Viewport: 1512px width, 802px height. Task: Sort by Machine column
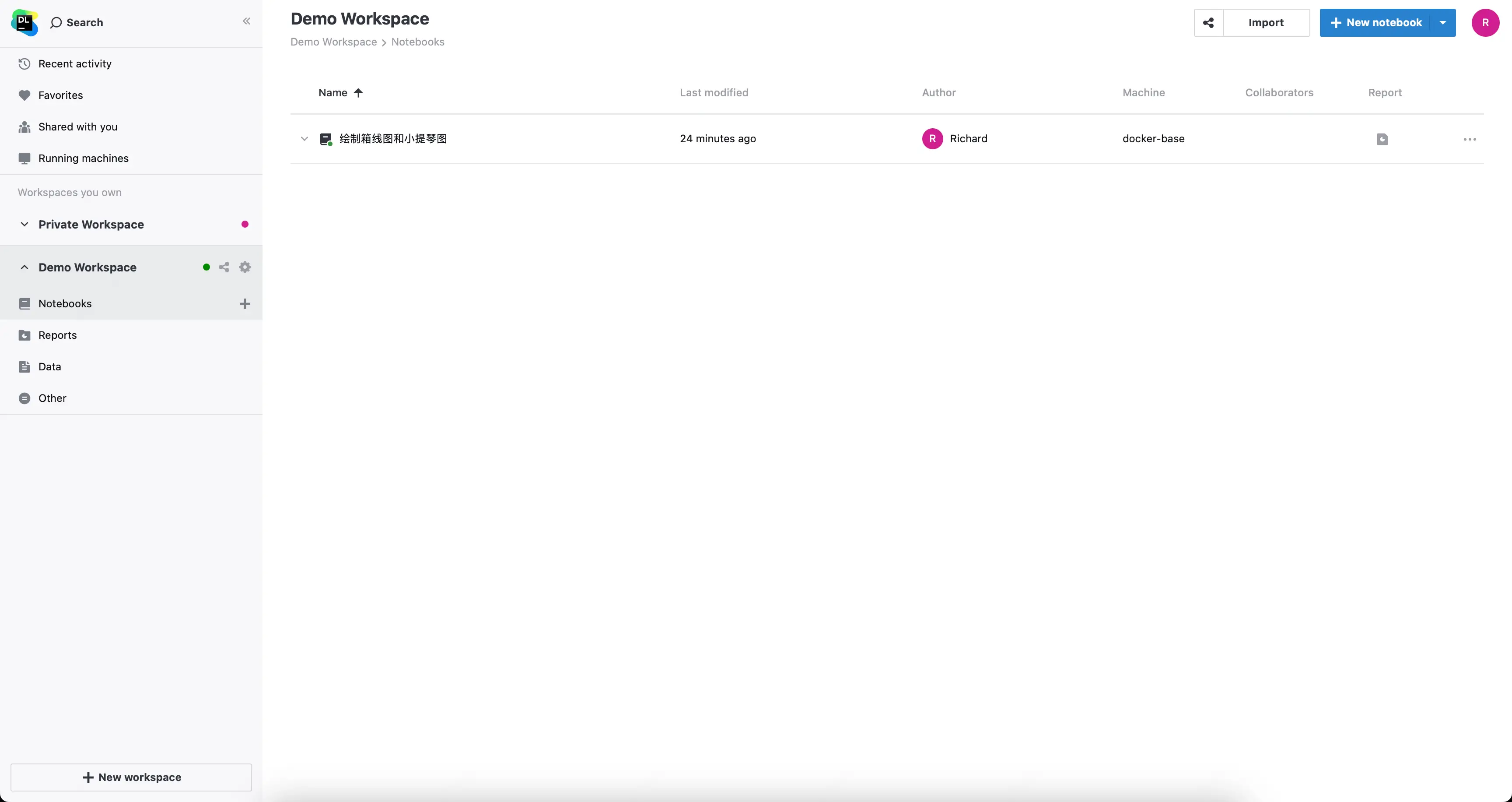[x=1143, y=93]
